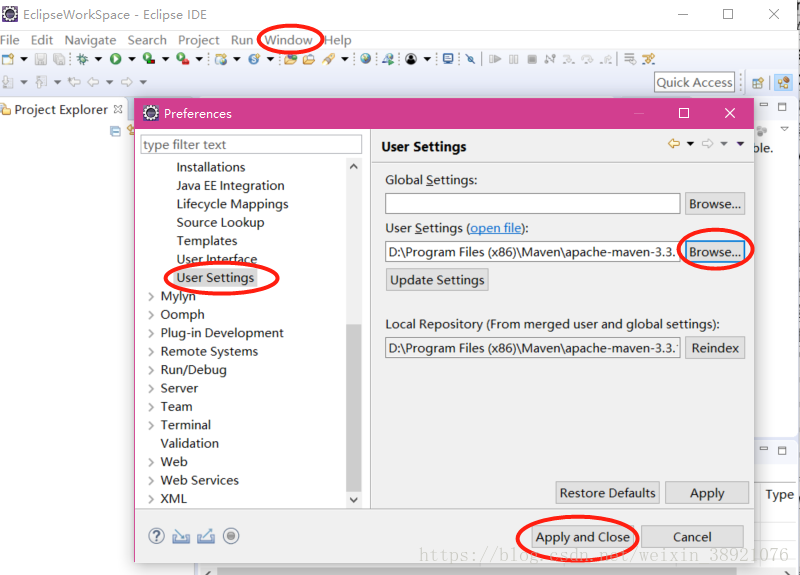
Task: Click the export preferences icon in dialog
Action: point(206,536)
